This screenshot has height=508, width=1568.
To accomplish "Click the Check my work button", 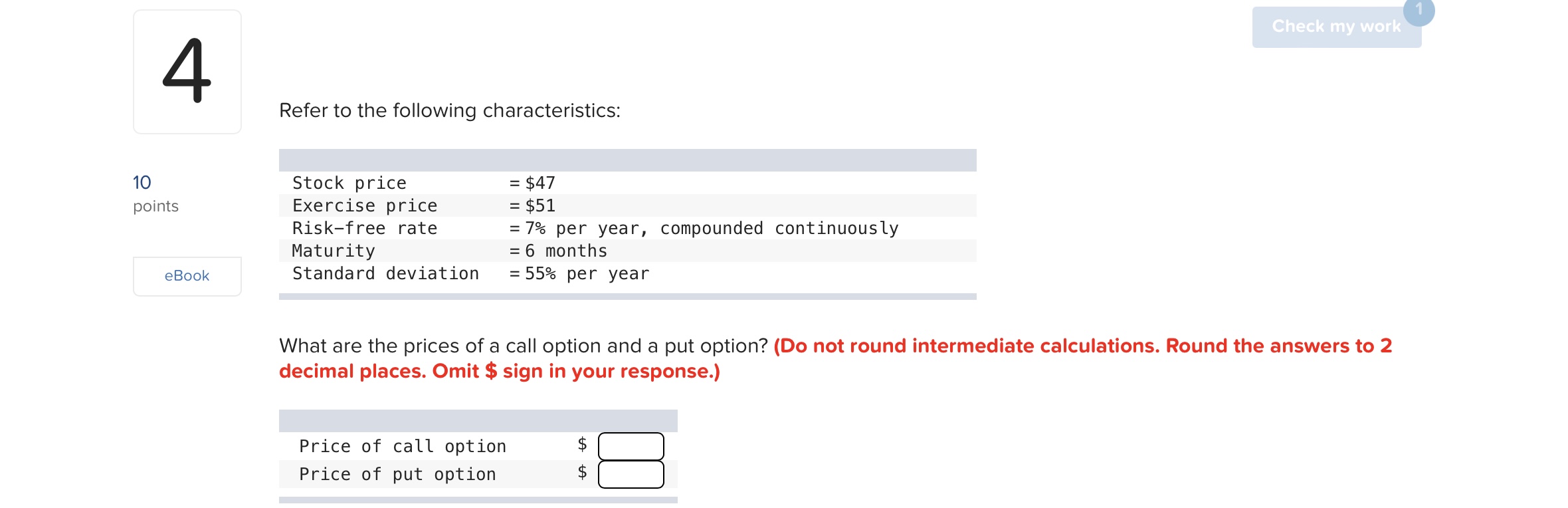I will pos(1337,27).
